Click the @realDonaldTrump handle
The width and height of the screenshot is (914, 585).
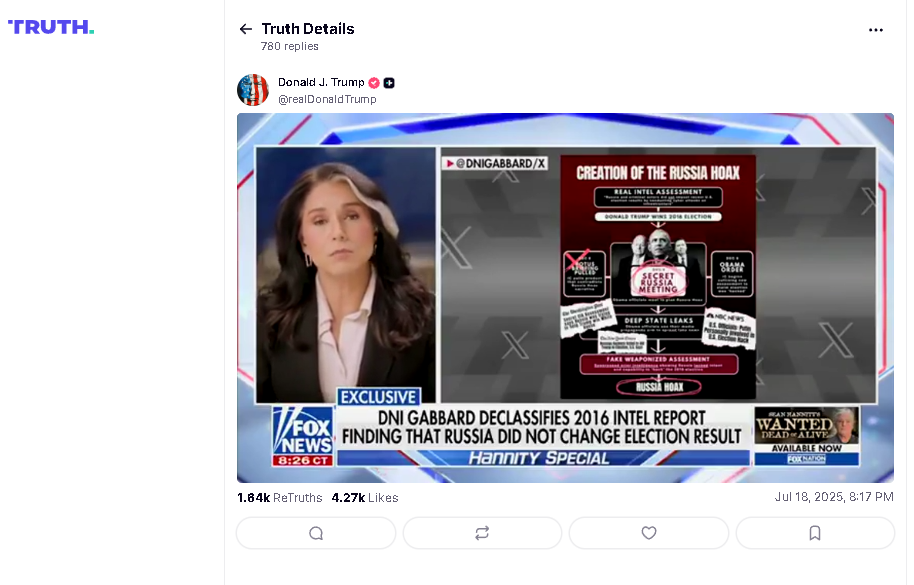(327, 99)
